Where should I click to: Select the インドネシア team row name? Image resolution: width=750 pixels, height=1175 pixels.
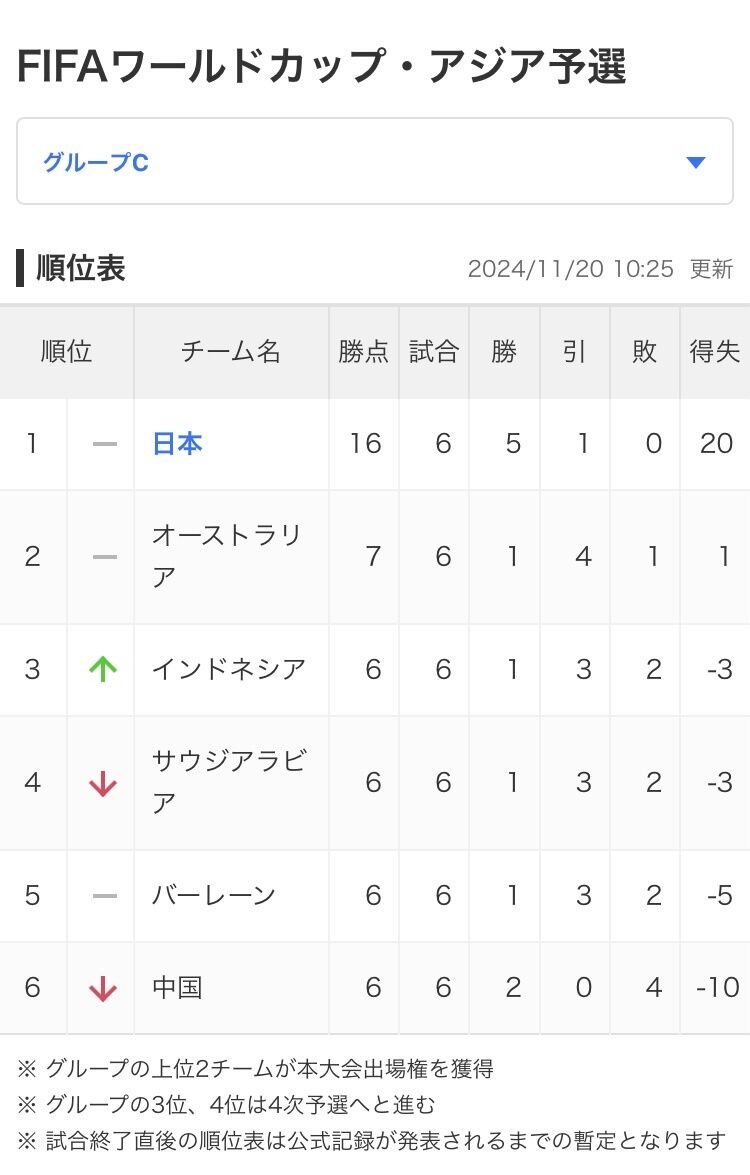coord(228,670)
